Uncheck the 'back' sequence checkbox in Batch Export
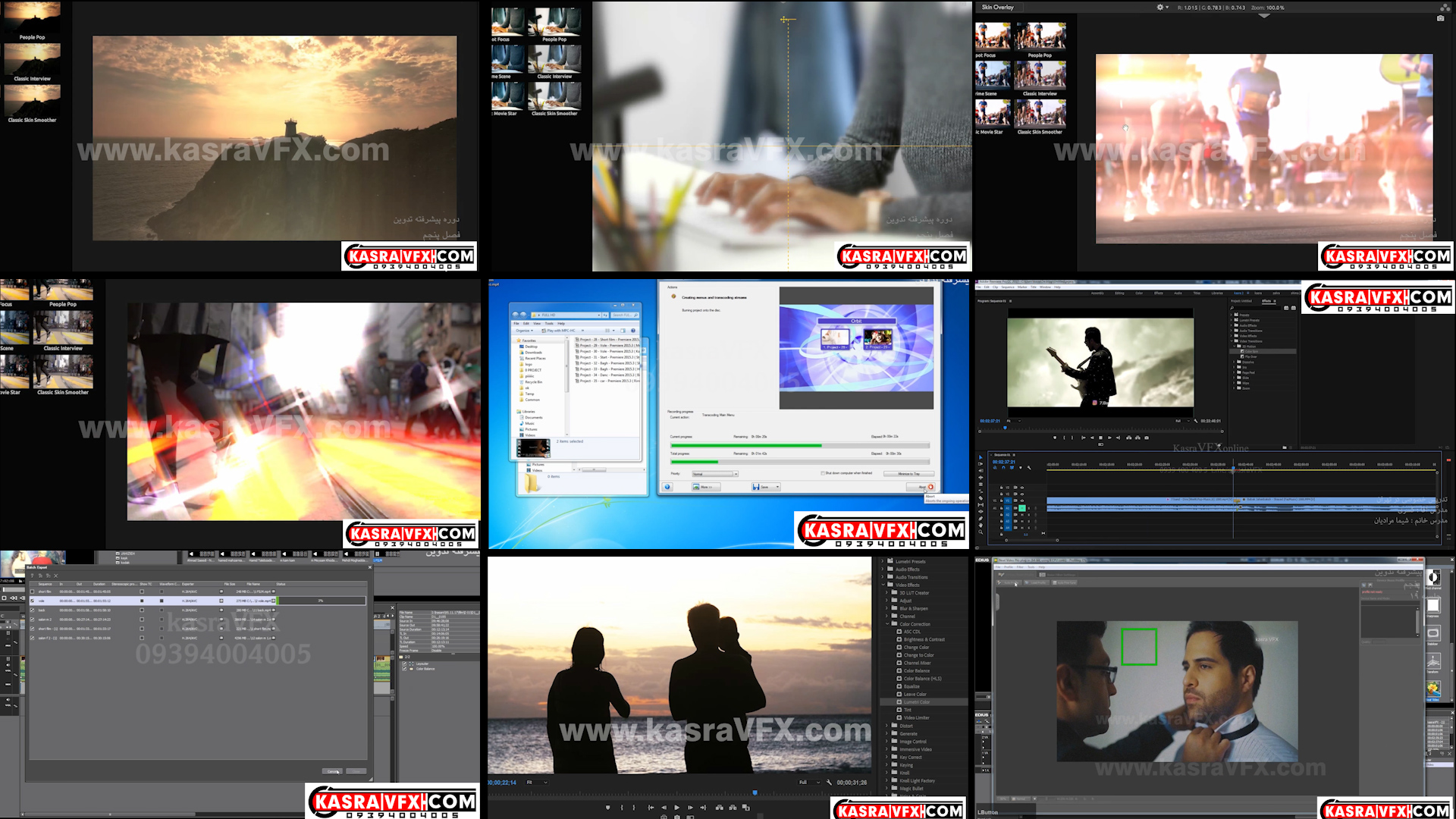This screenshot has width=1456, height=819. pyautogui.click(x=32, y=610)
